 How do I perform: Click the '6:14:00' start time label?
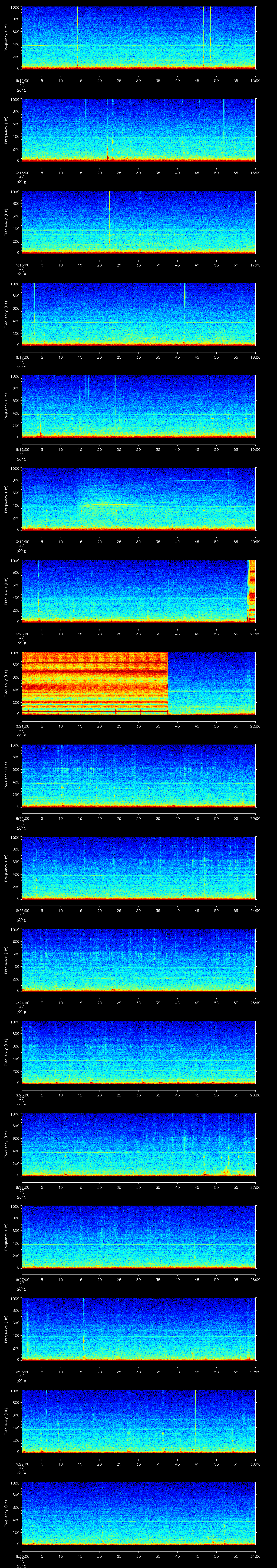pos(22,80)
